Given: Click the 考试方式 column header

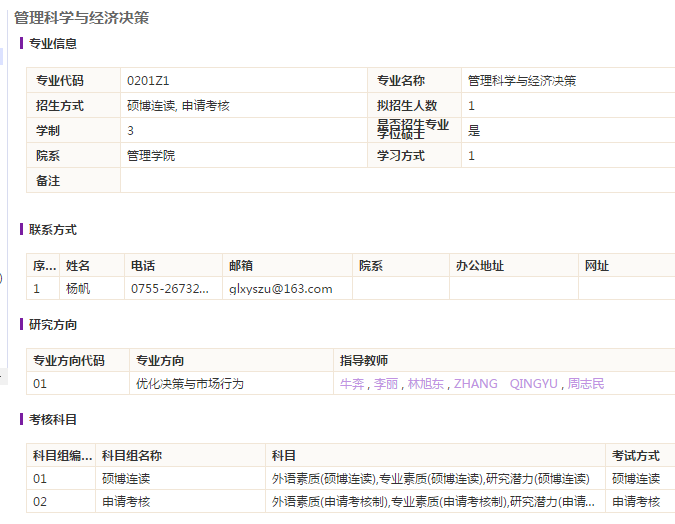Looking at the screenshot, I should pyautogui.click(x=636, y=456).
